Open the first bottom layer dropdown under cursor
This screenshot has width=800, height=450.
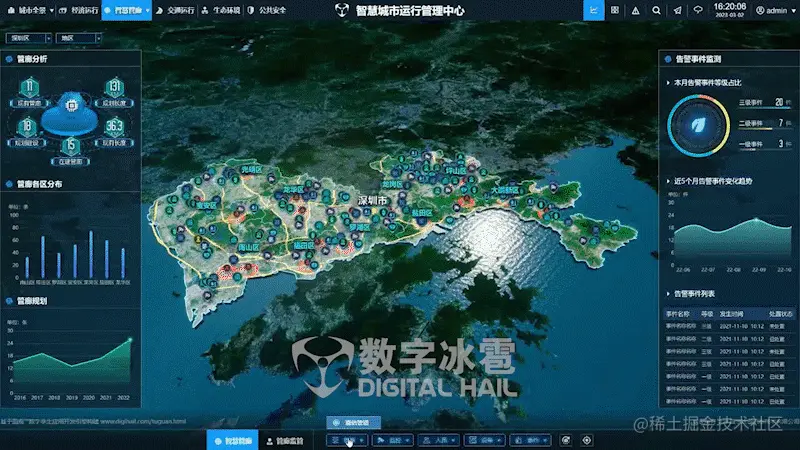pos(347,440)
